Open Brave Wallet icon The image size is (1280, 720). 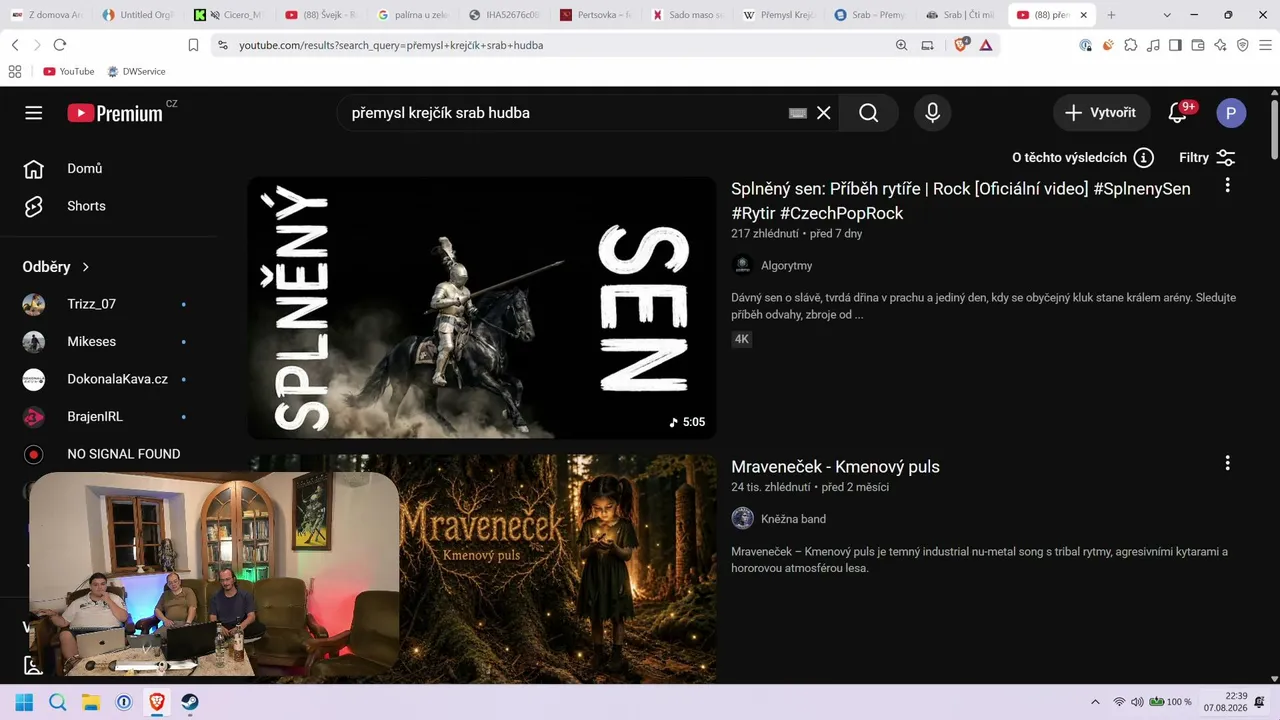[1198, 45]
